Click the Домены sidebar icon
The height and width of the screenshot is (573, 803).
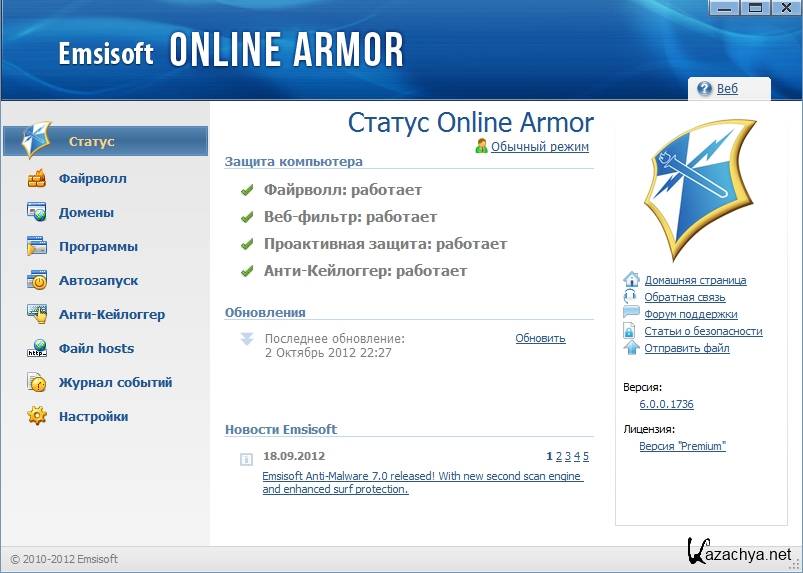click(37, 213)
